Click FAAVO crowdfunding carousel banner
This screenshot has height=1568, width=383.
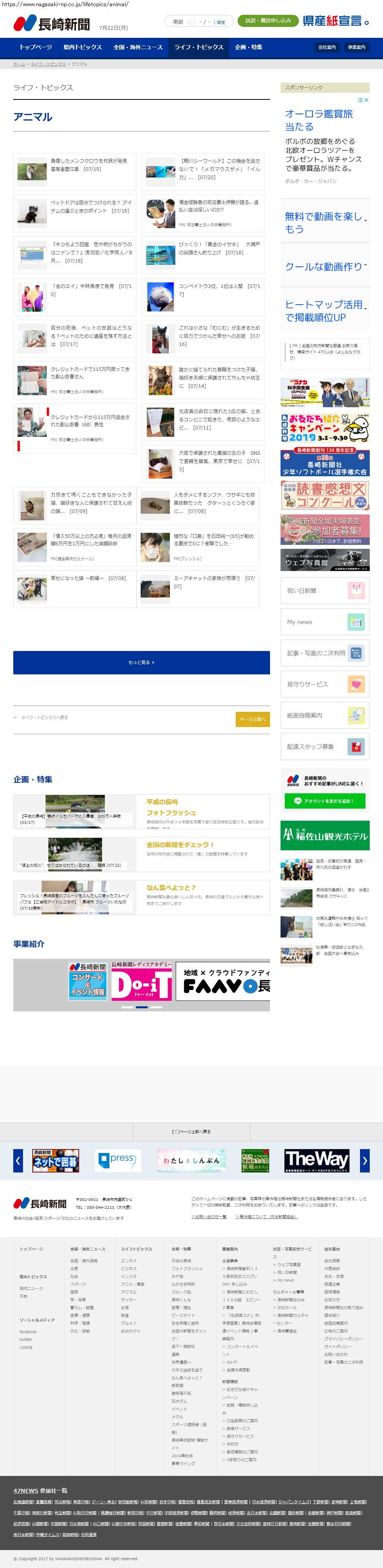pyautogui.click(x=223, y=981)
